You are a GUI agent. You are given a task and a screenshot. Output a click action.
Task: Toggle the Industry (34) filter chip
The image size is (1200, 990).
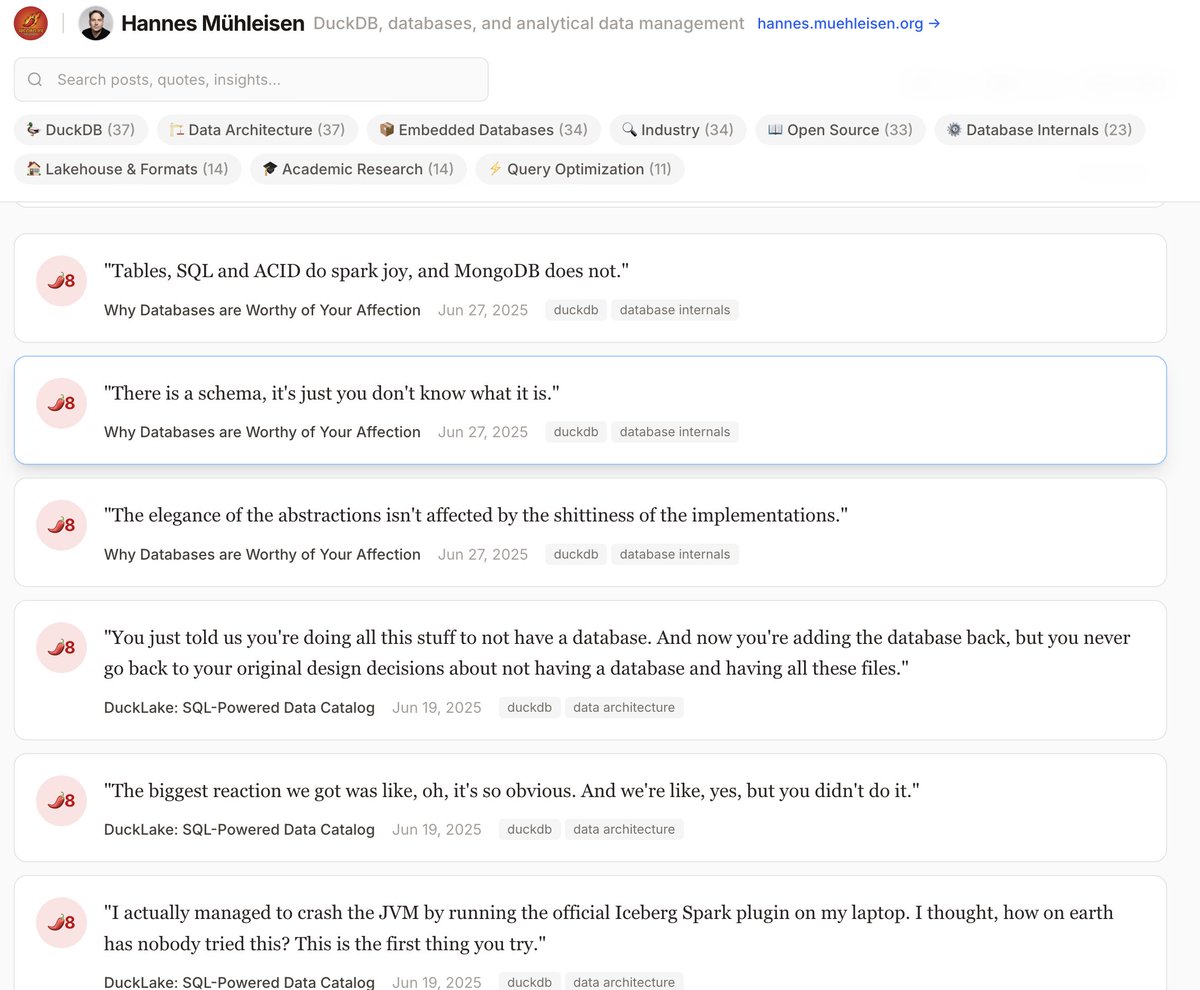[x=678, y=129]
